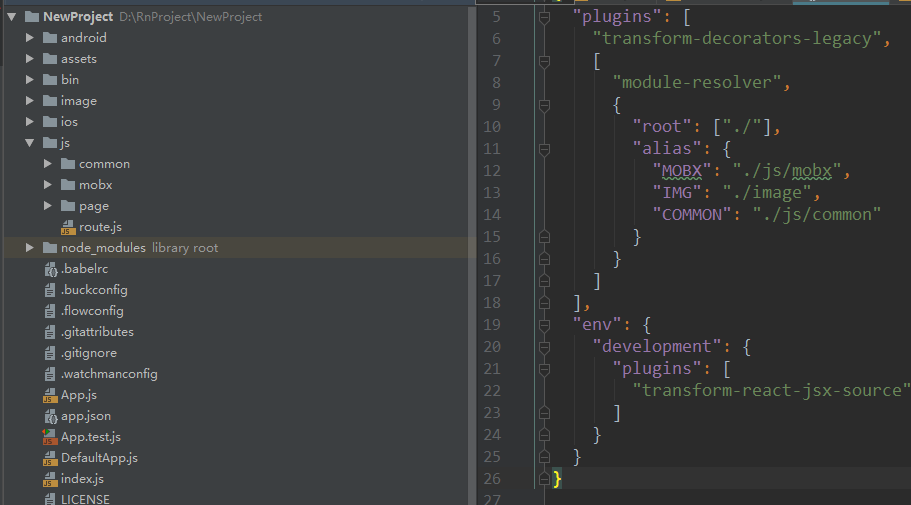Screen dimensions: 911x505
Task: Select .babelrc in the project tree
Action: (x=85, y=269)
